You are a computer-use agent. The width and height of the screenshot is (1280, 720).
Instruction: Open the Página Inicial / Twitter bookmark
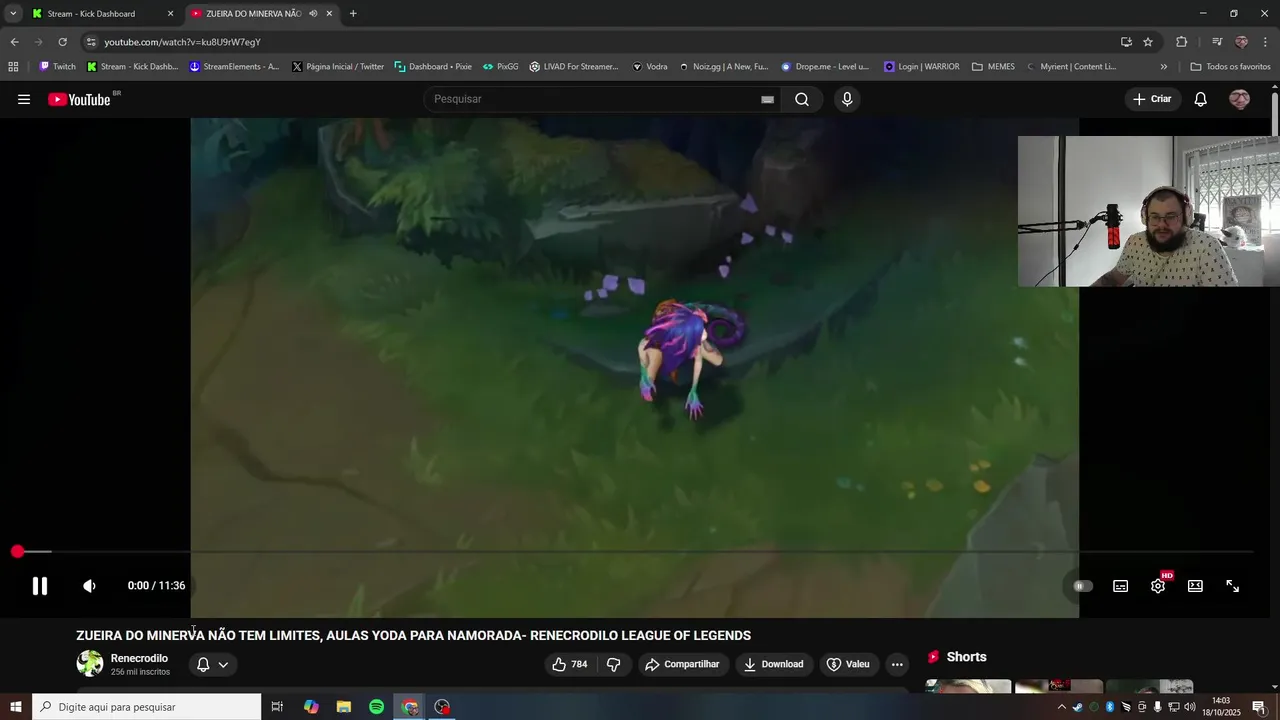click(x=338, y=67)
